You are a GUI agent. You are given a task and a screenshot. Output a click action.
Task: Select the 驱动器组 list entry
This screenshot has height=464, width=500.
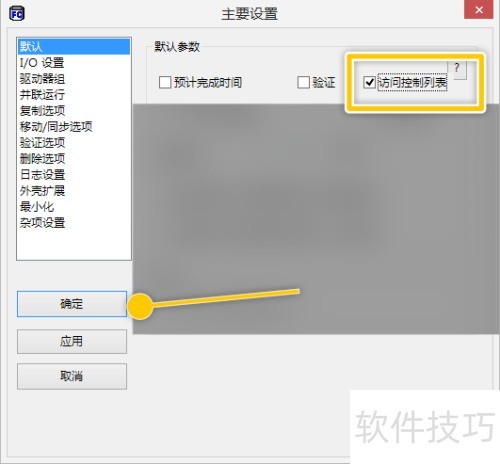click(74, 79)
